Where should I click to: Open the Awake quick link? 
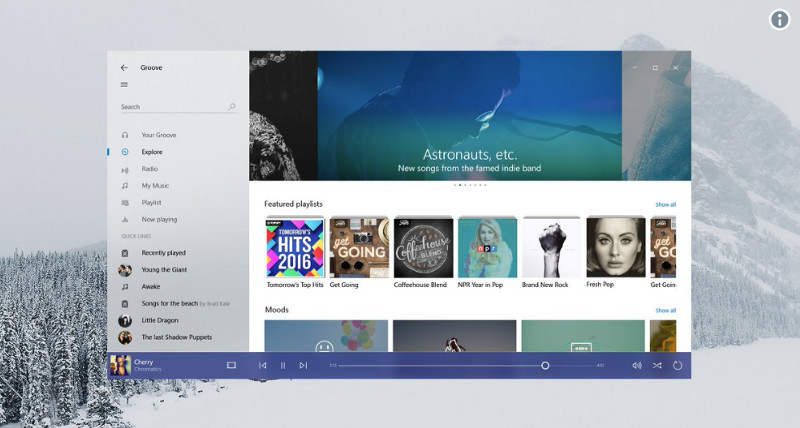(x=151, y=287)
